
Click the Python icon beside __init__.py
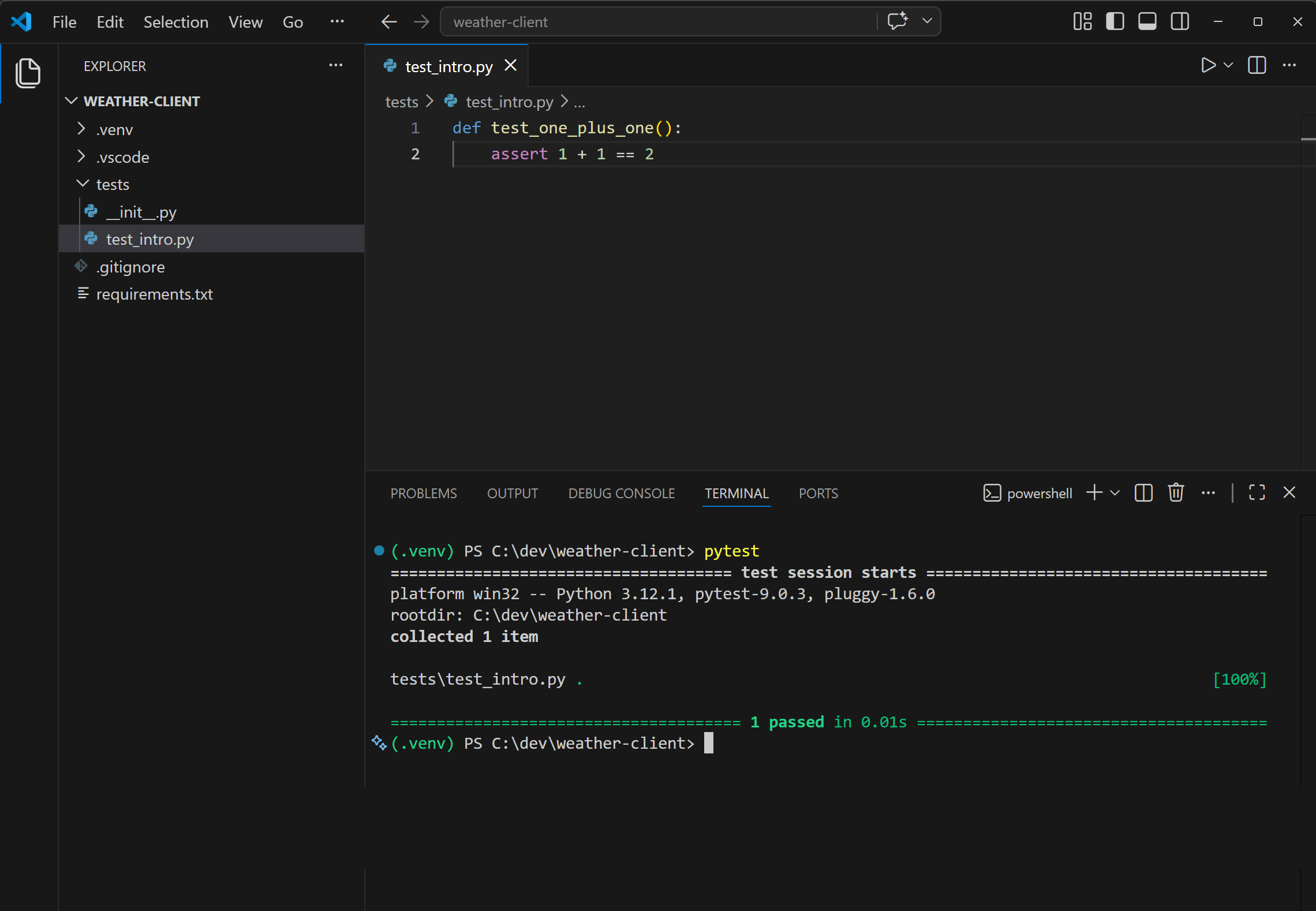[x=91, y=211]
